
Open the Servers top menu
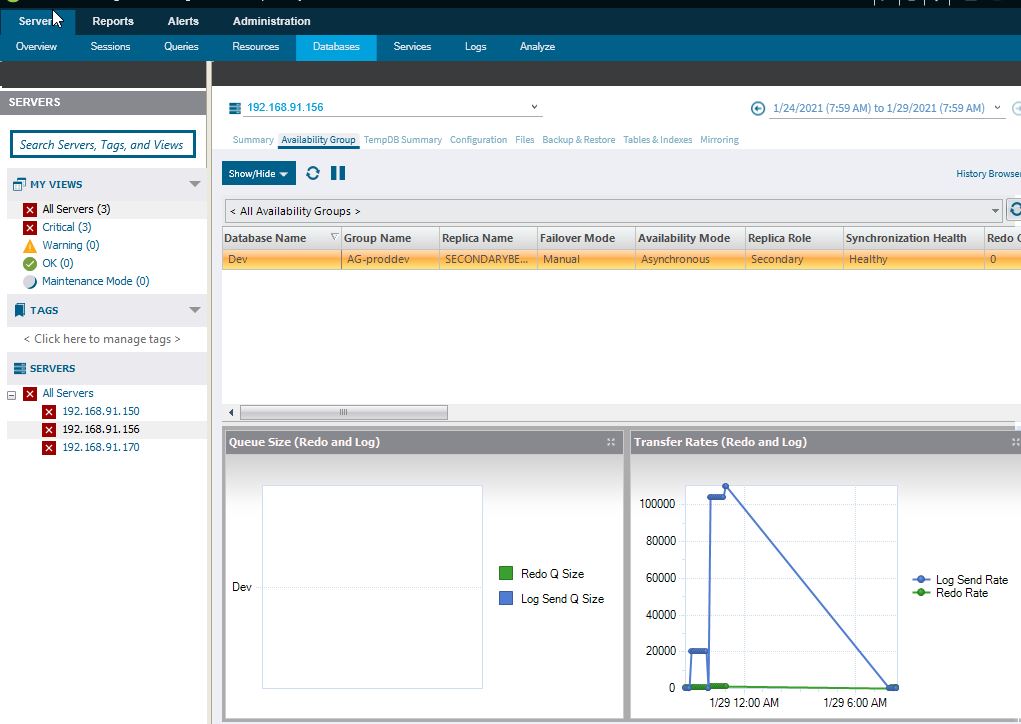coord(38,21)
